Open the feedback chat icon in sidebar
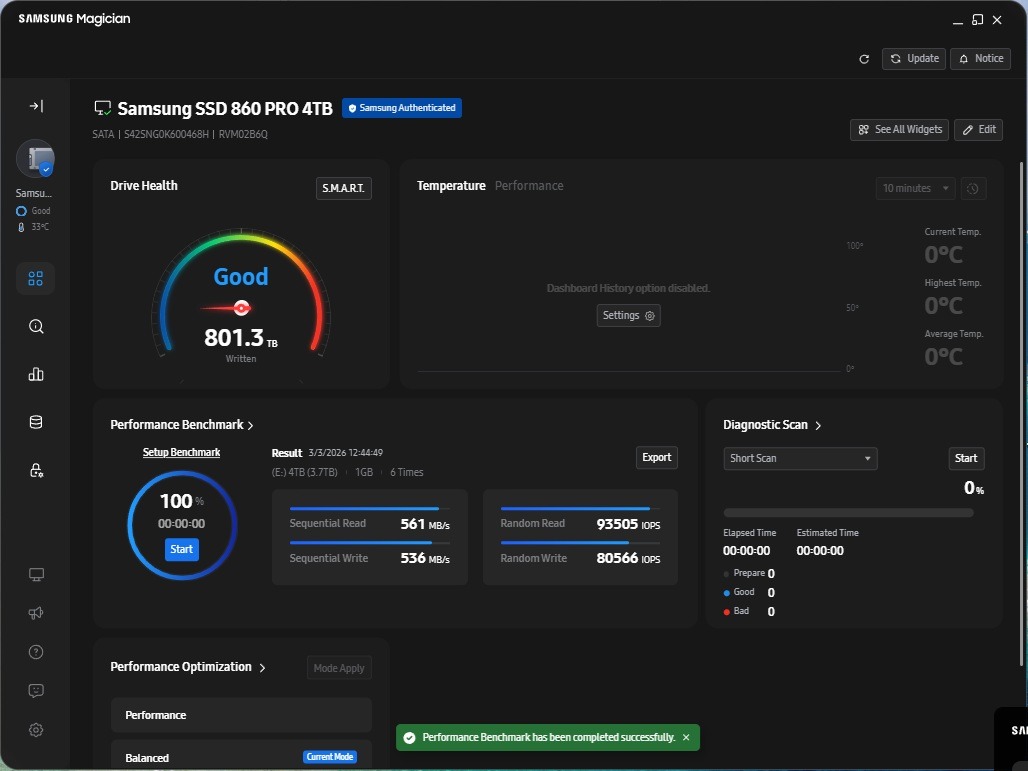The width and height of the screenshot is (1028, 771). click(x=36, y=690)
